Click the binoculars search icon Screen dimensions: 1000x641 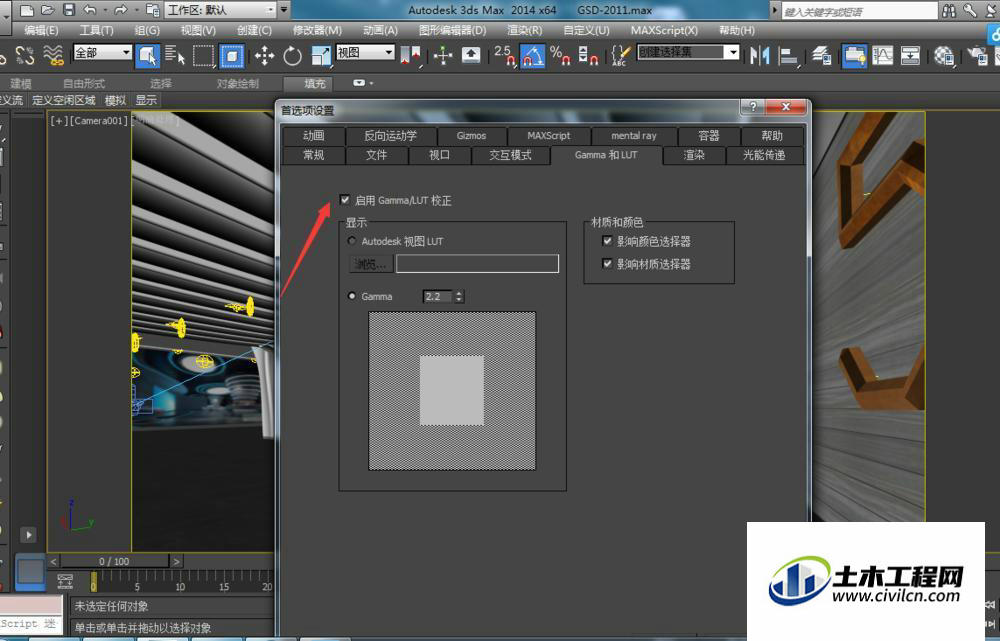949,10
